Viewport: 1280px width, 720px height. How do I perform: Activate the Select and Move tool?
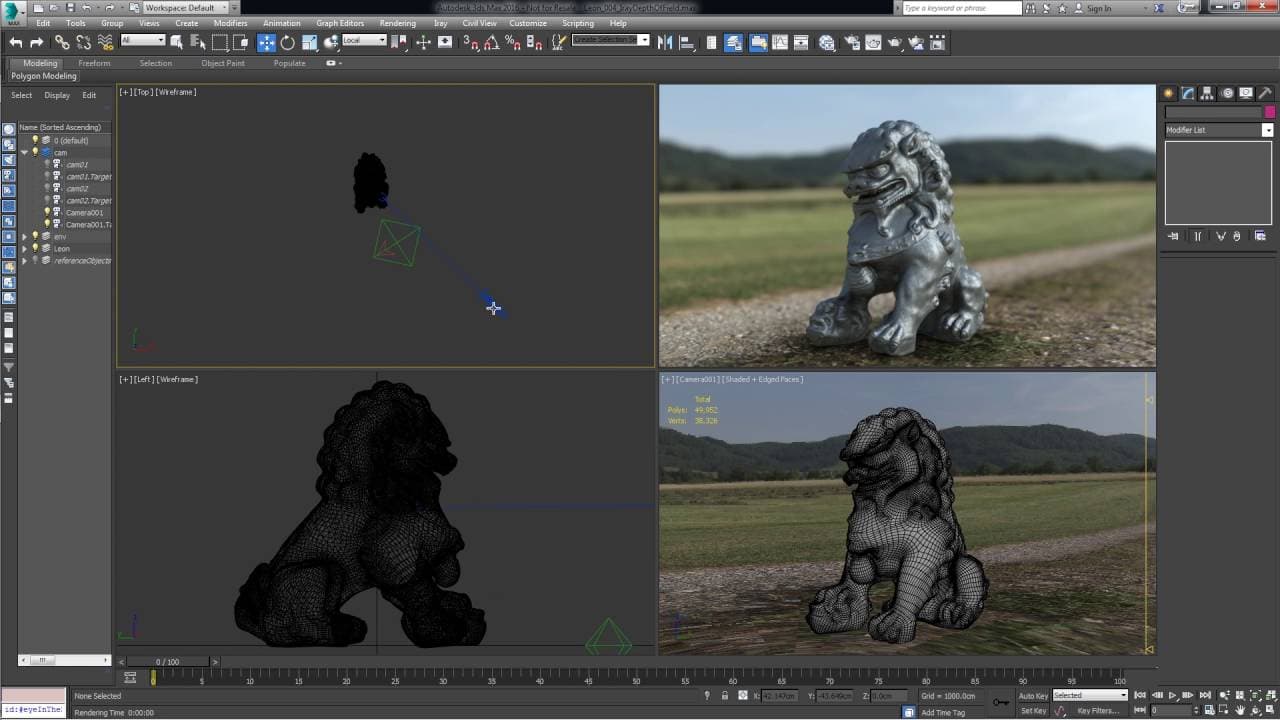click(266, 42)
